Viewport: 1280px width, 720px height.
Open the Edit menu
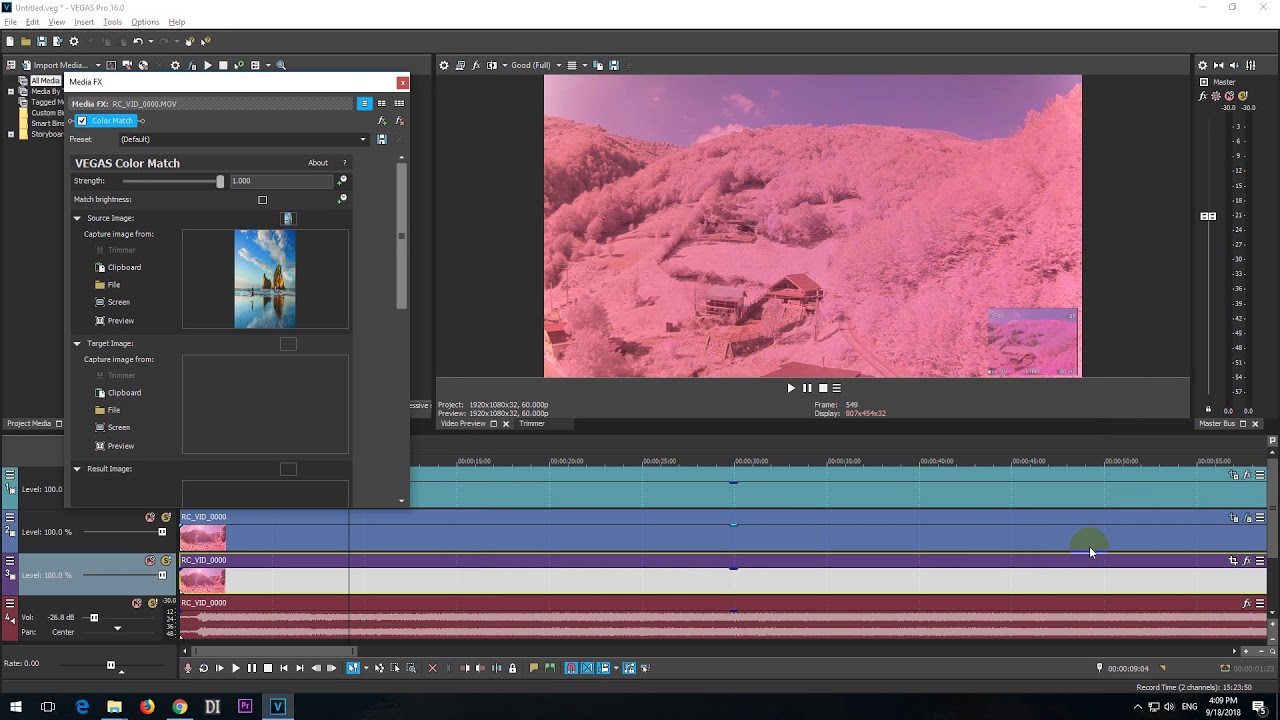(x=33, y=22)
